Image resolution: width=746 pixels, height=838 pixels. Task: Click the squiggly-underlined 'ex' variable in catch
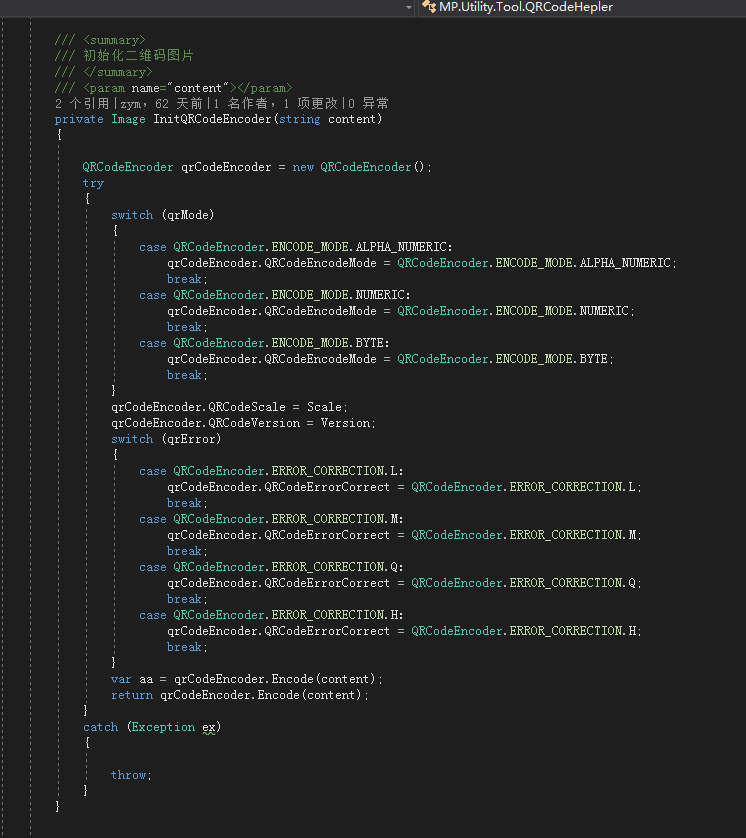click(x=208, y=727)
